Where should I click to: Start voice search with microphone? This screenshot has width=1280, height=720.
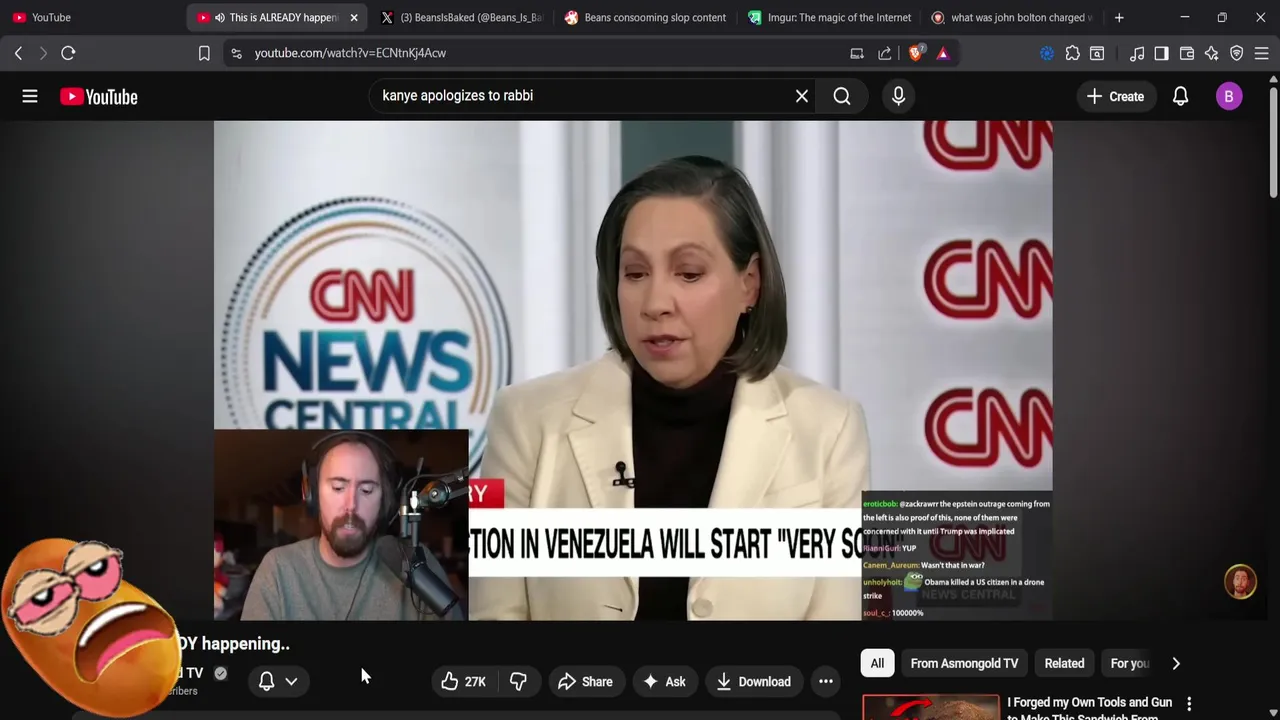[898, 96]
